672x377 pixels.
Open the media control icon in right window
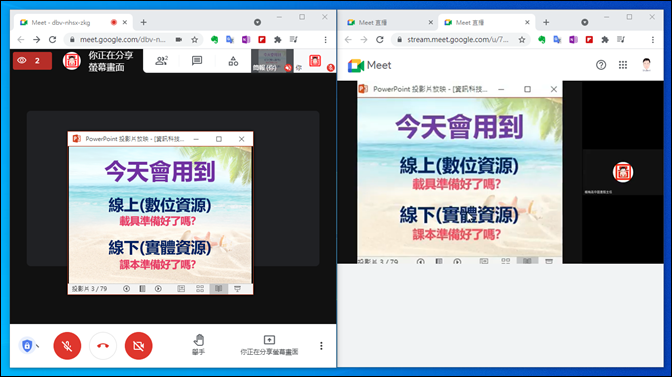[x=621, y=39]
